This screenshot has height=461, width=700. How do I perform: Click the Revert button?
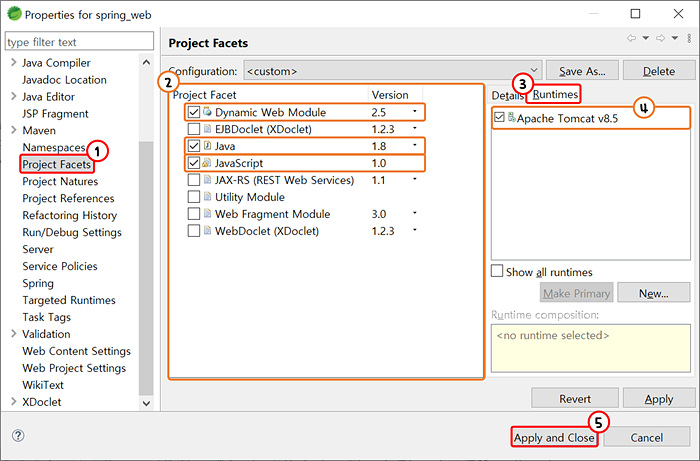(x=575, y=398)
